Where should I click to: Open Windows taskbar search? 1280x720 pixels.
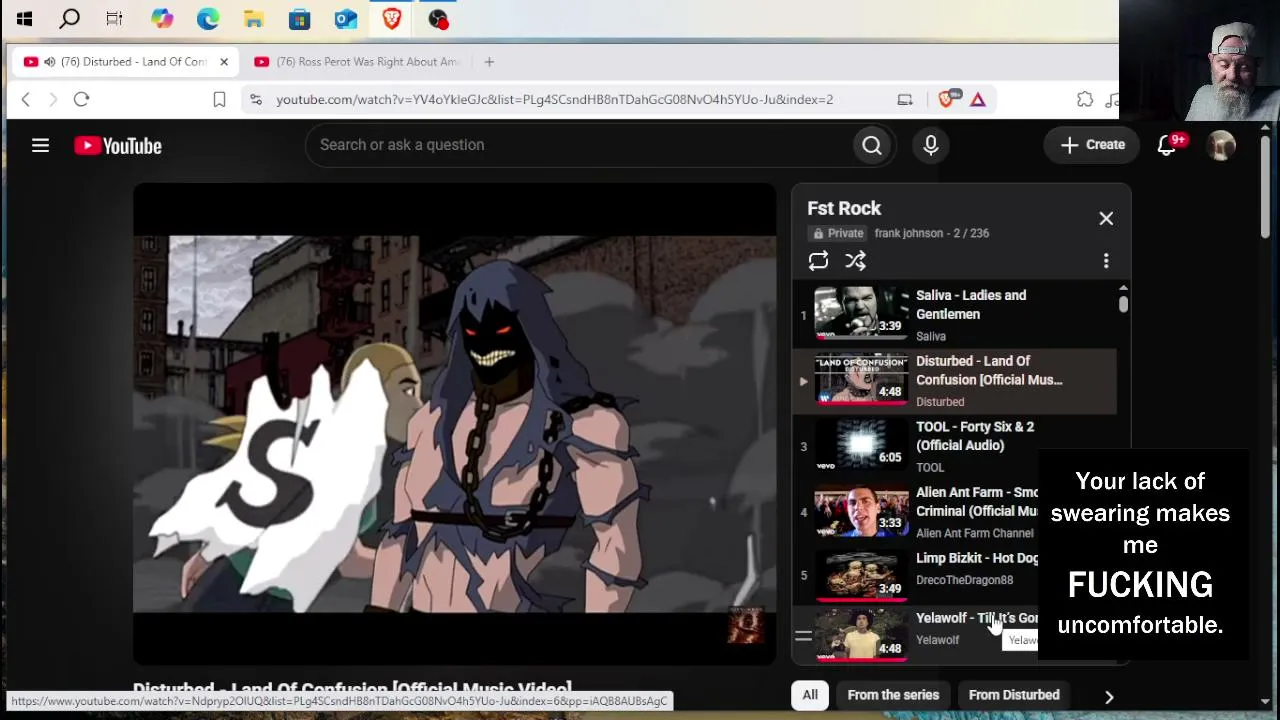click(x=69, y=18)
